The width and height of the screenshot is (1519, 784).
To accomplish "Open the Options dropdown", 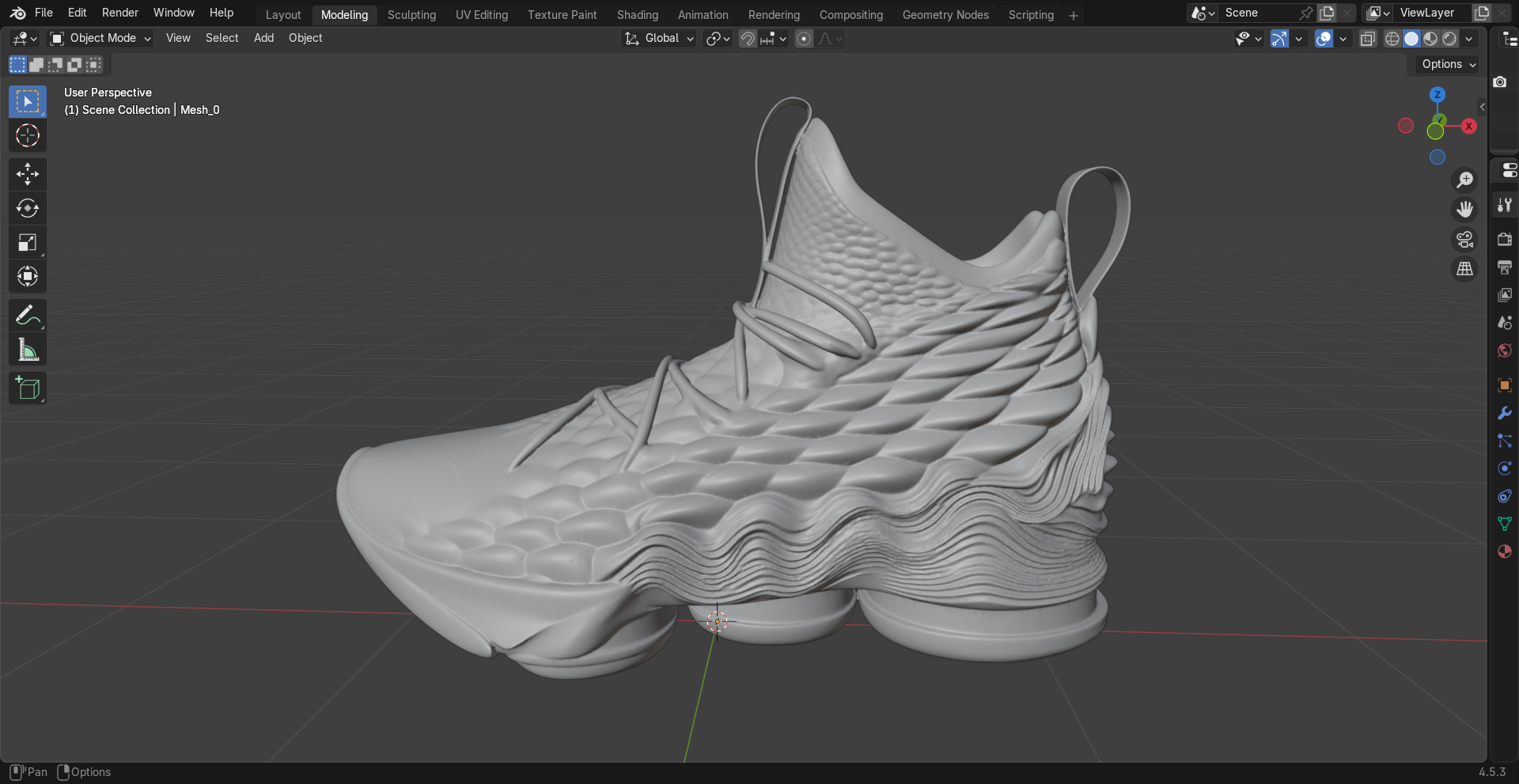I will pos(1449,65).
